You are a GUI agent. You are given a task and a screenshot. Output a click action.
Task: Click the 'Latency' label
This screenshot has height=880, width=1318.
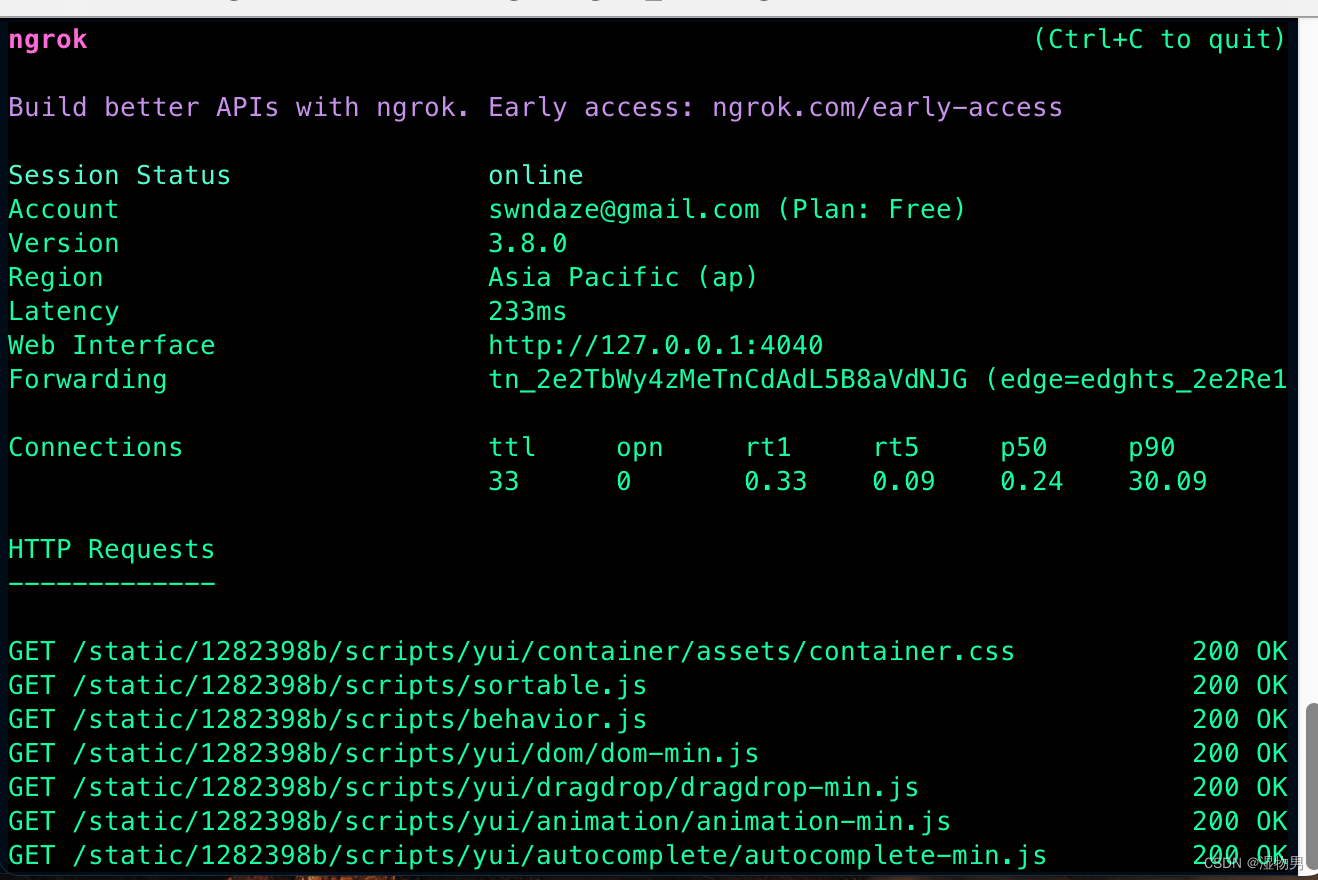64,311
